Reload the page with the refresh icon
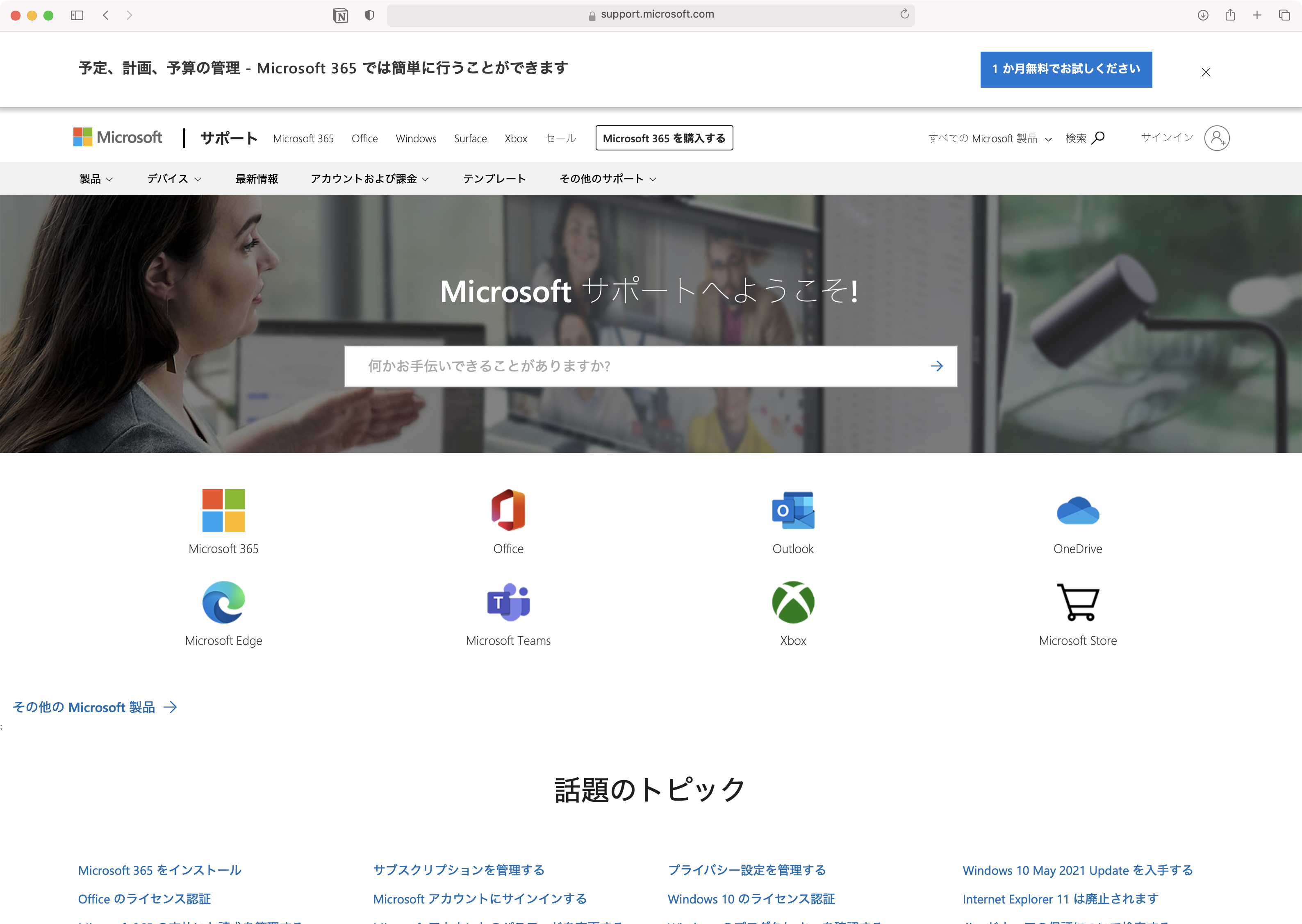The image size is (1302, 924). tap(904, 14)
